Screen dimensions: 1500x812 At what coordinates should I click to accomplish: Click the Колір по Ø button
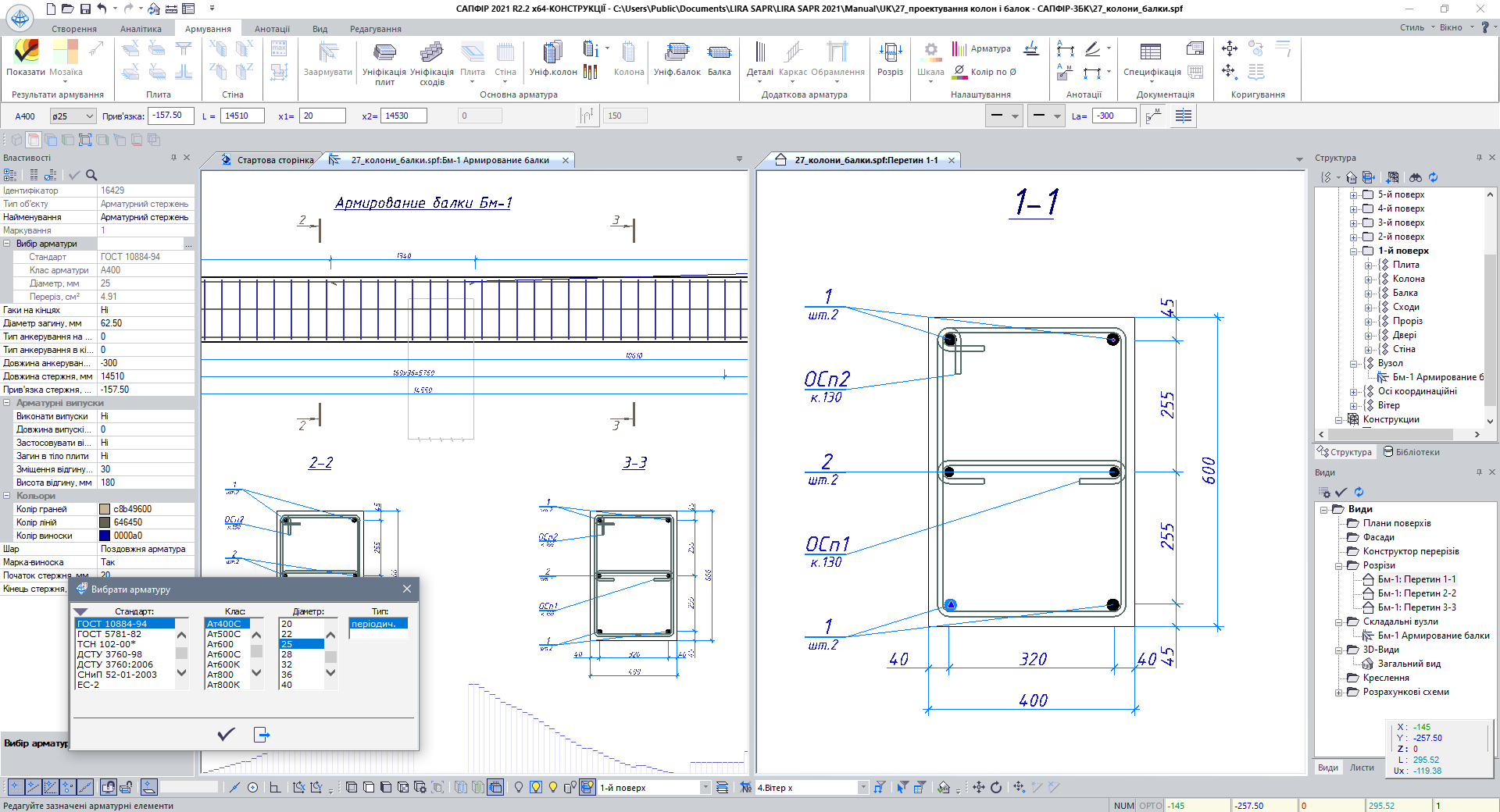pos(985,72)
